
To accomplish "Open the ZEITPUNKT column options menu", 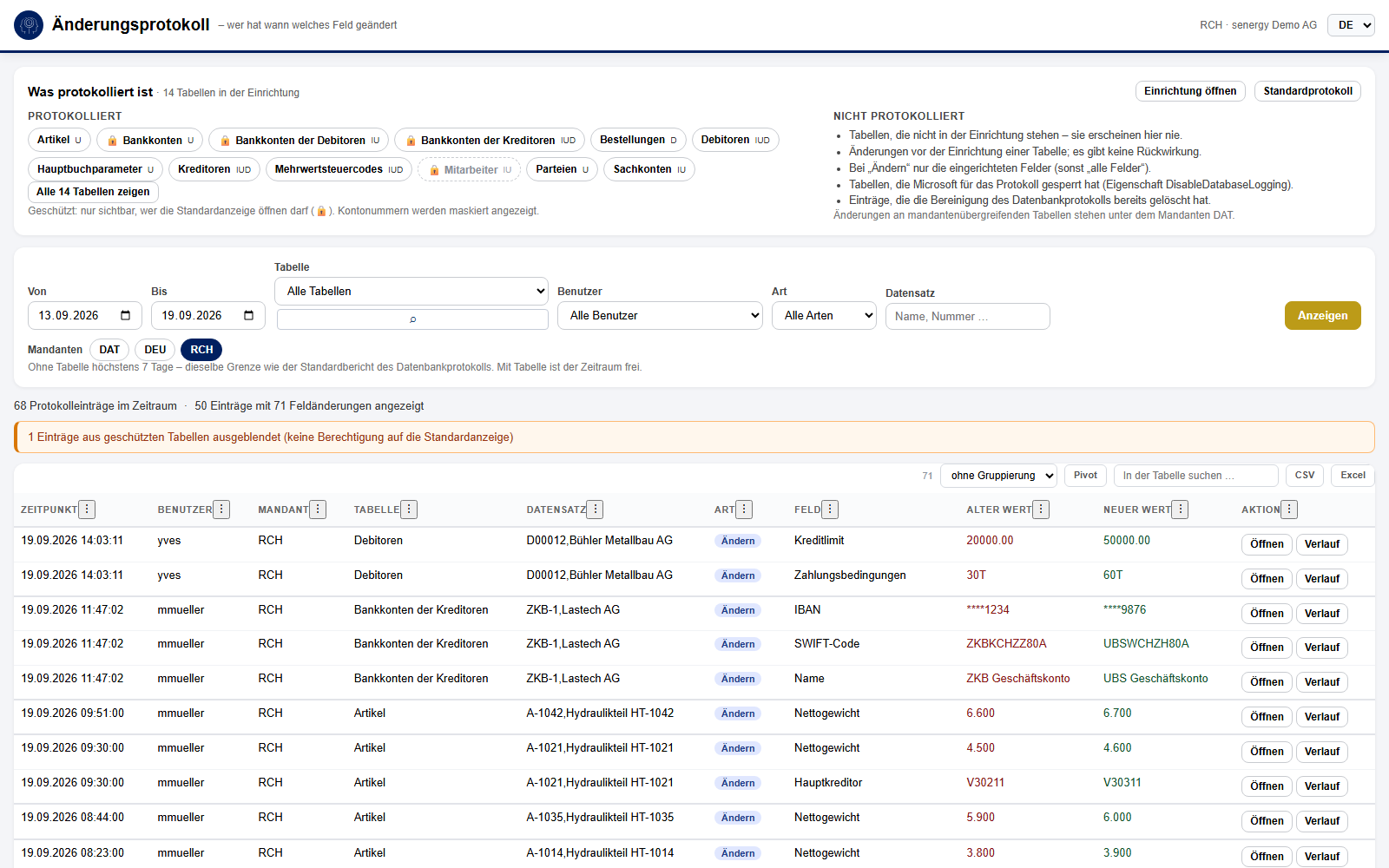I will tap(87, 510).
